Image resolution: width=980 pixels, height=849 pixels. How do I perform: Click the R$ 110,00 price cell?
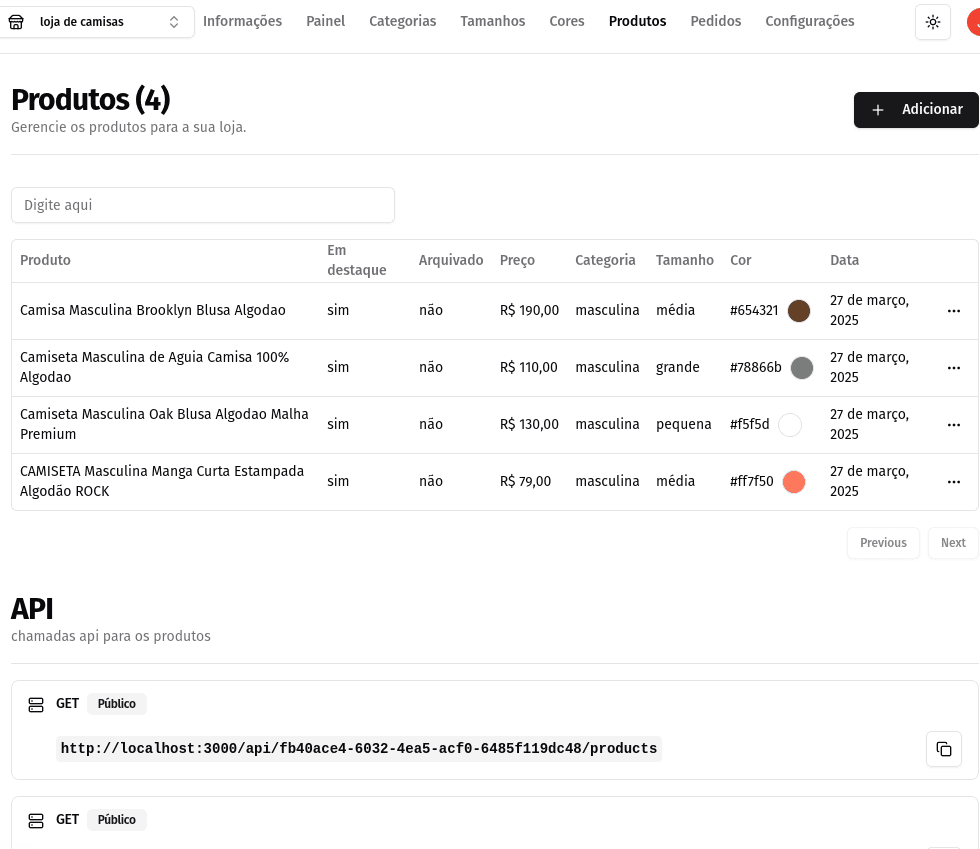(x=529, y=367)
